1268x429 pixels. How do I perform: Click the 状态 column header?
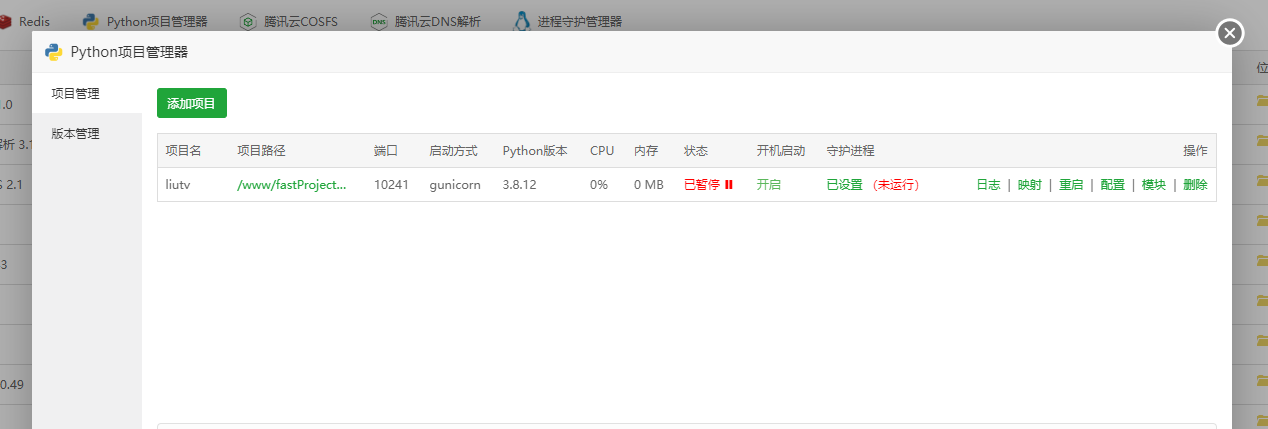tap(696, 151)
